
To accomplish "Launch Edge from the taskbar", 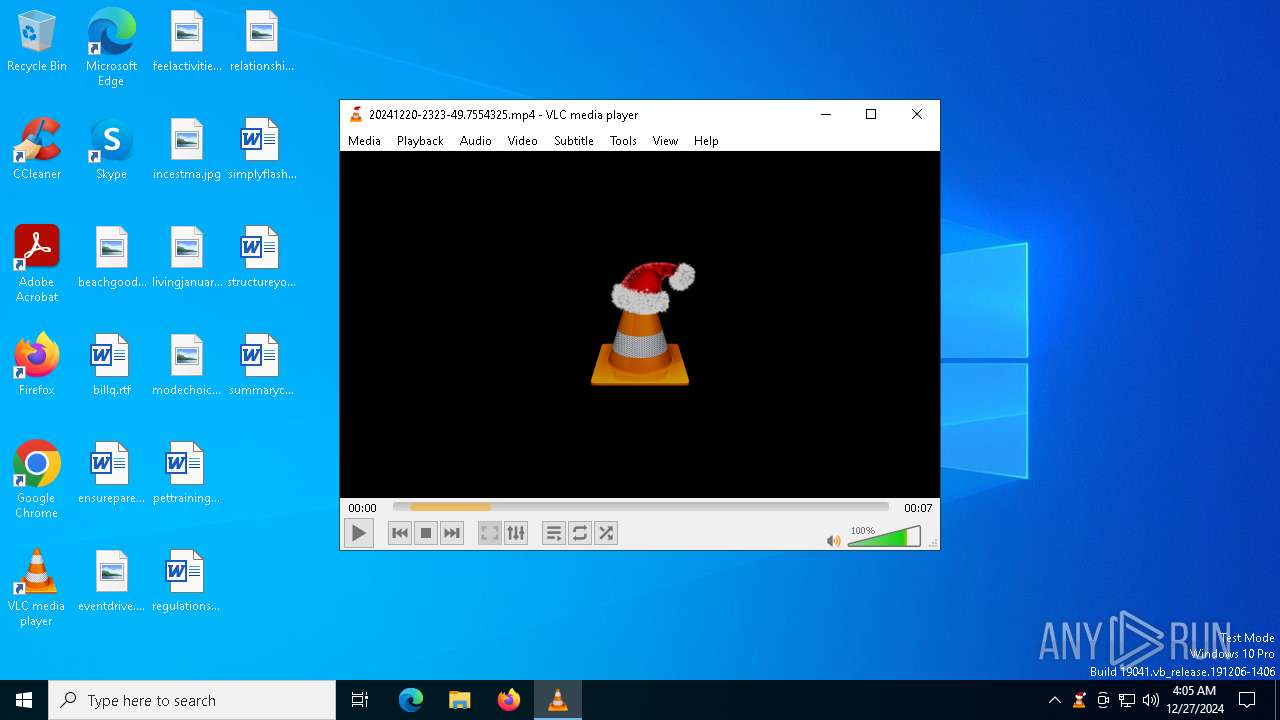I will pyautogui.click(x=411, y=700).
